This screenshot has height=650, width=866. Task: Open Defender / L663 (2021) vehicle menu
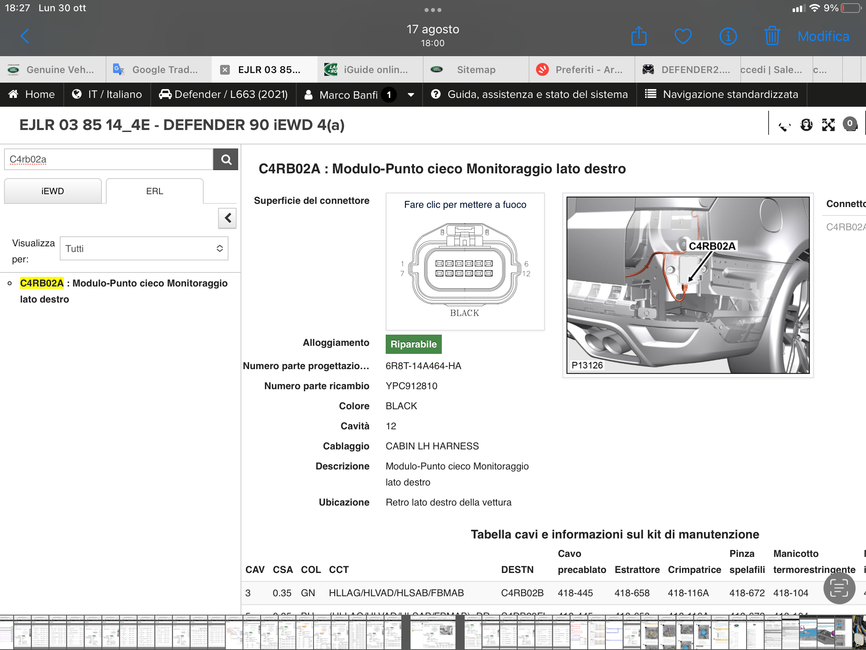223,94
